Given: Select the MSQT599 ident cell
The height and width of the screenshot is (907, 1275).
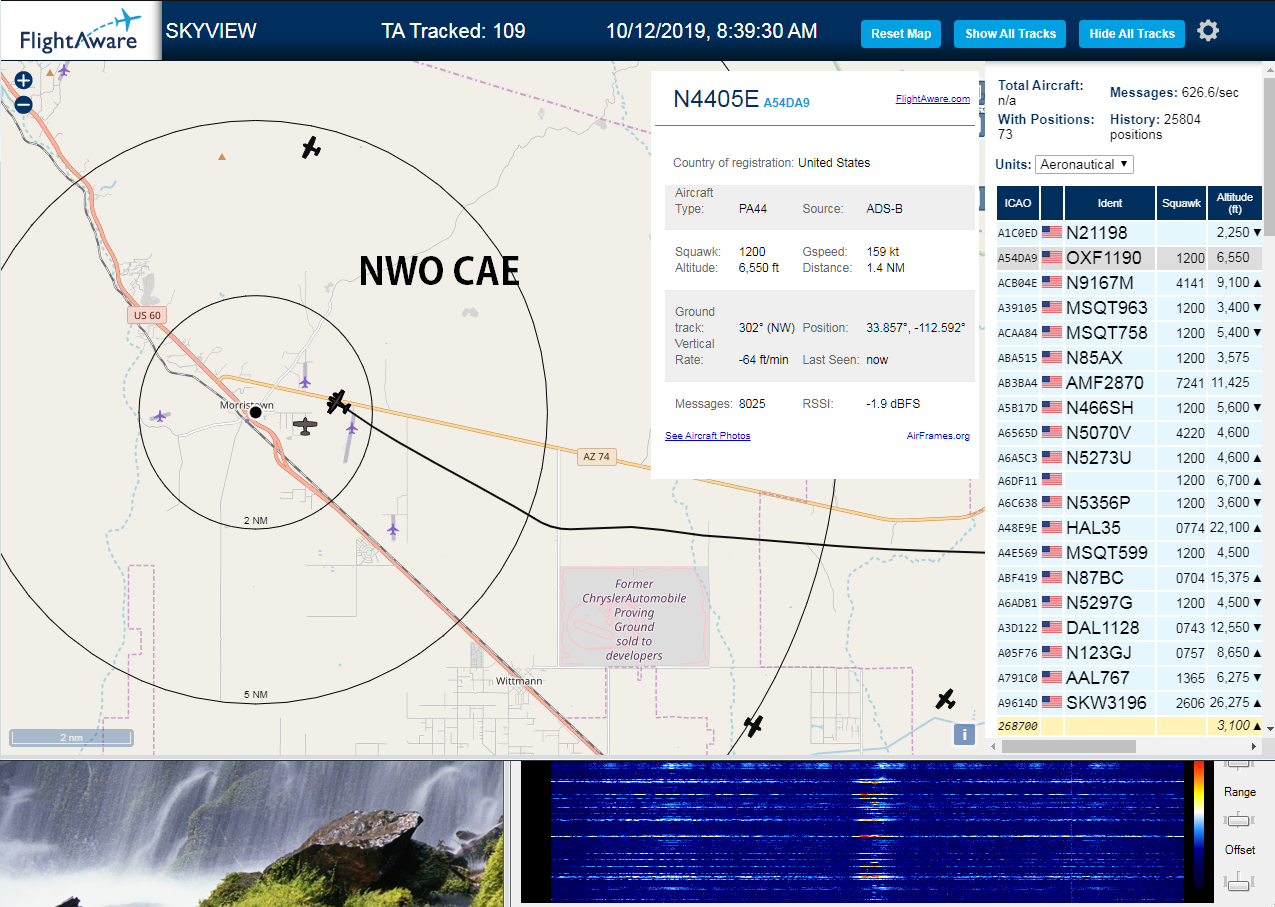Looking at the screenshot, I should coord(1110,552).
